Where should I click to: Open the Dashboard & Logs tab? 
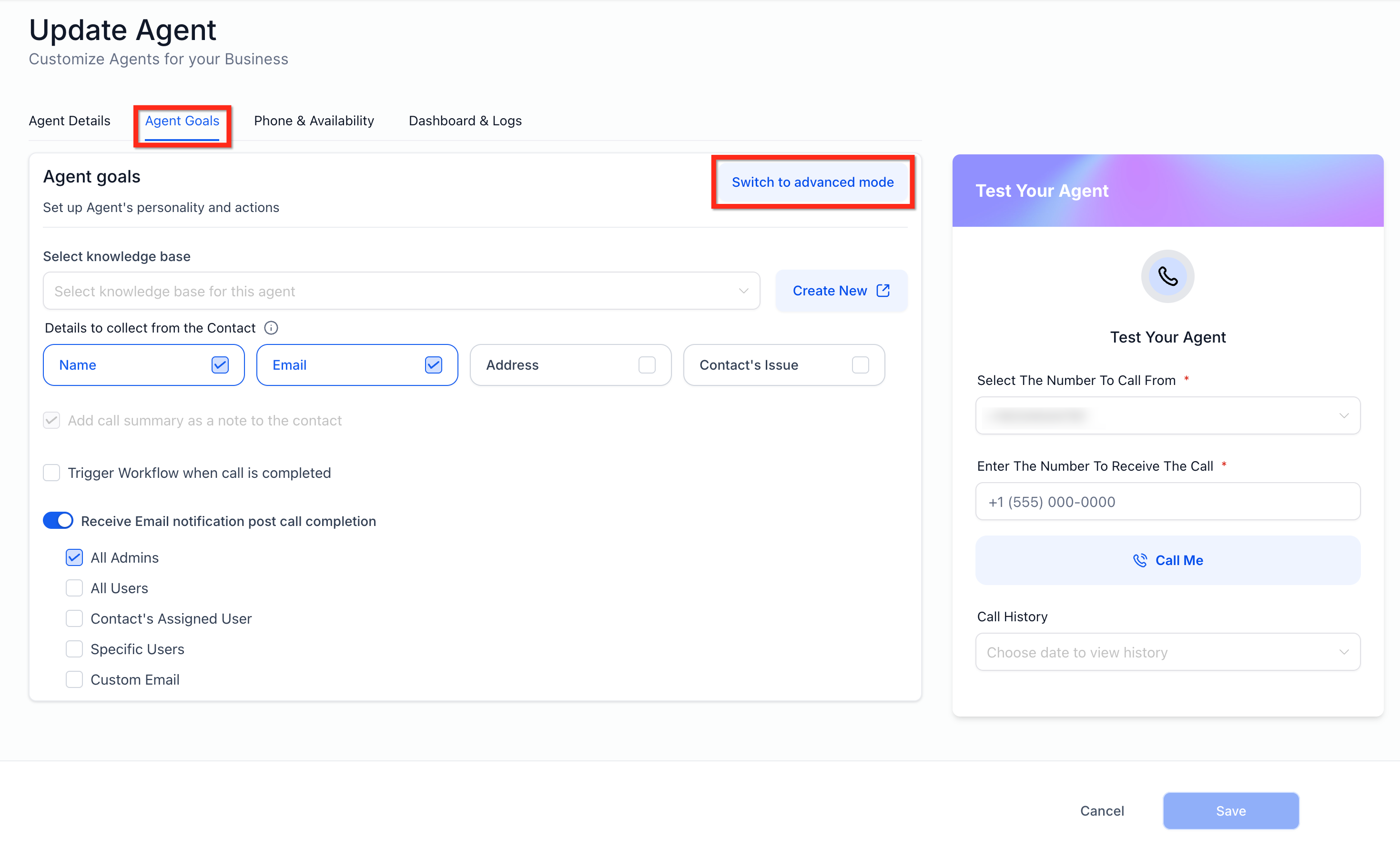(465, 121)
